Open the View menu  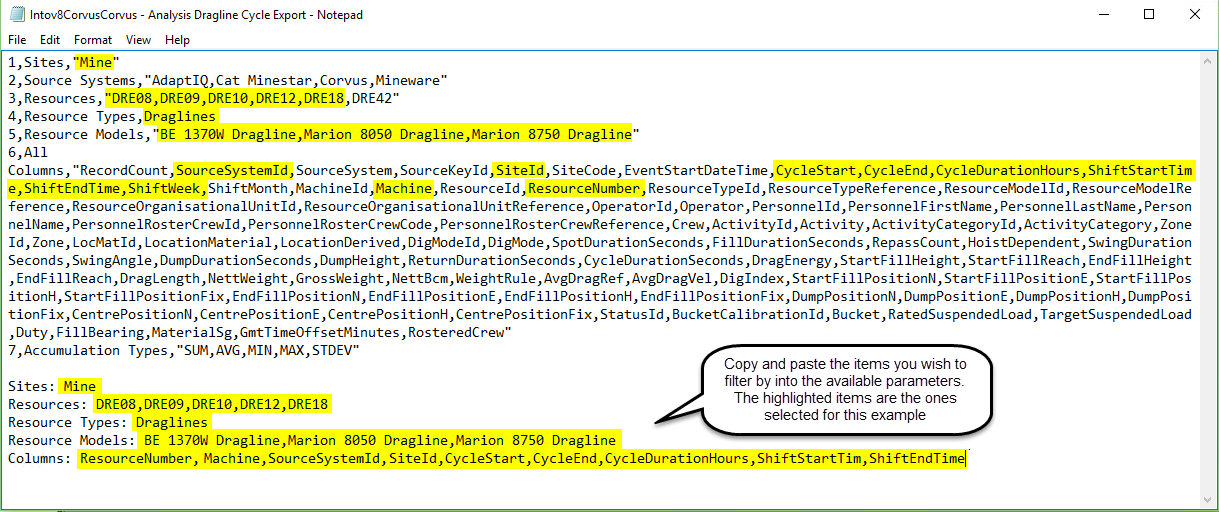(x=138, y=40)
